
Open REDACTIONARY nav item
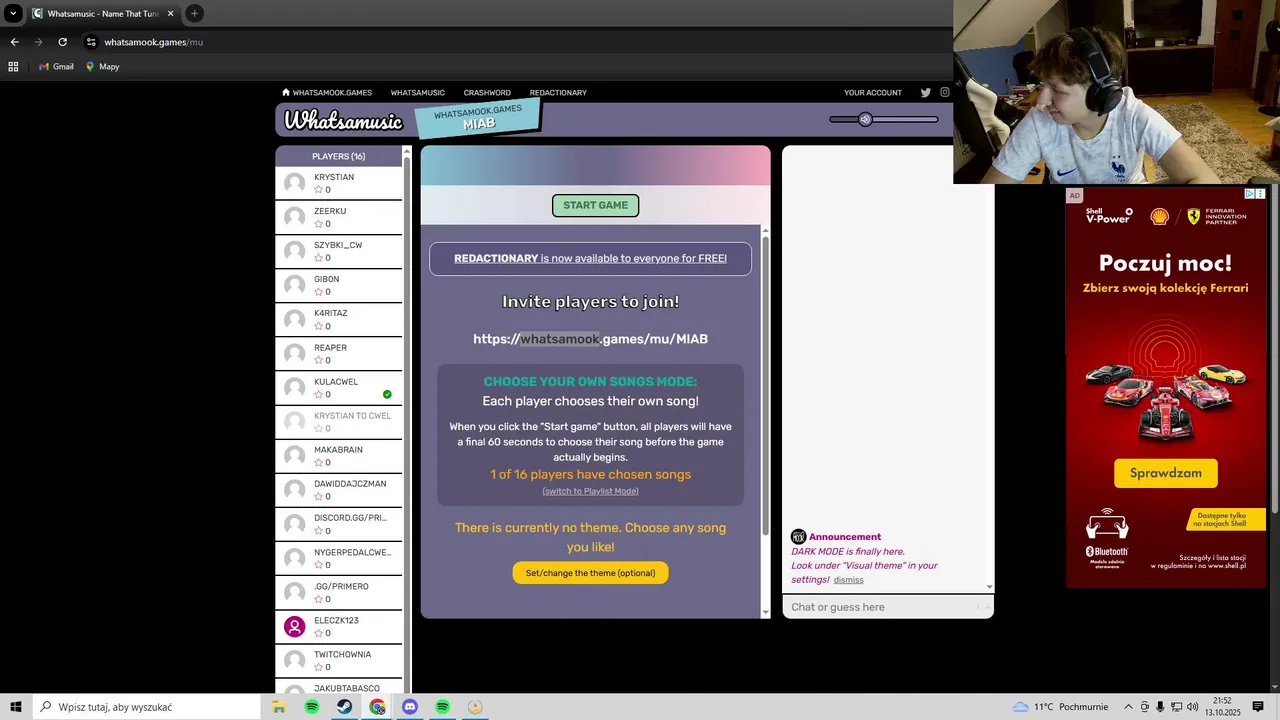click(558, 92)
